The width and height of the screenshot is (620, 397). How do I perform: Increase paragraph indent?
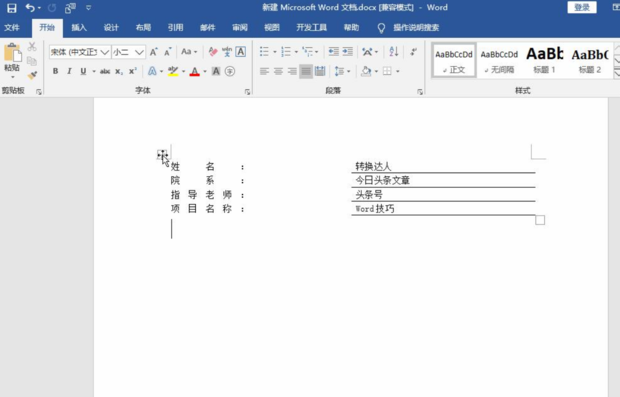tap(348, 52)
